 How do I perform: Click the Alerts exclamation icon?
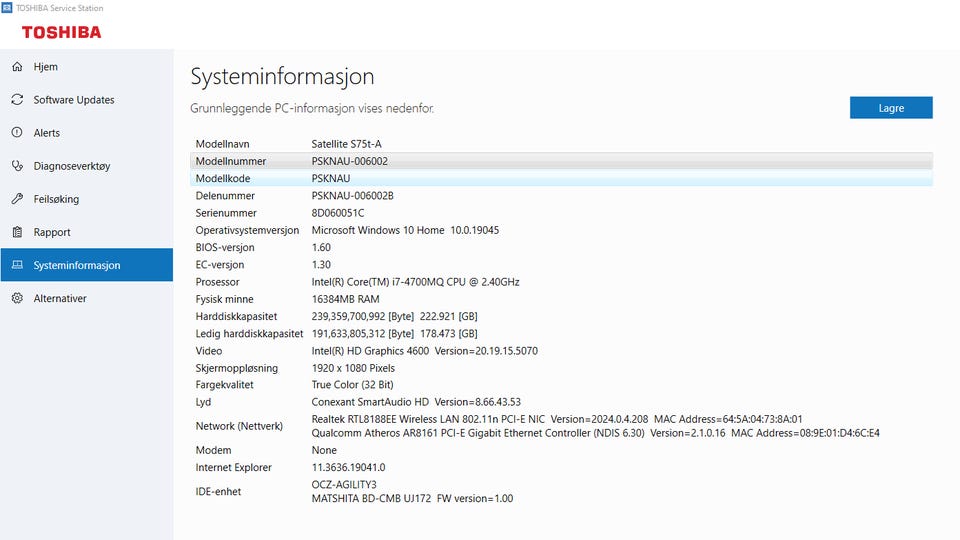17,133
